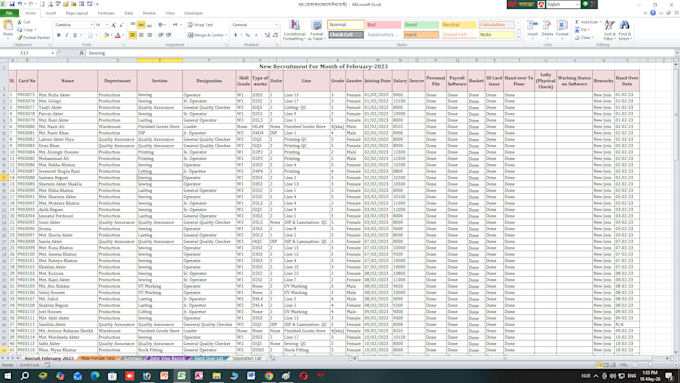Click the insert function fx icon
The width and height of the screenshot is (680, 383).
82,53
